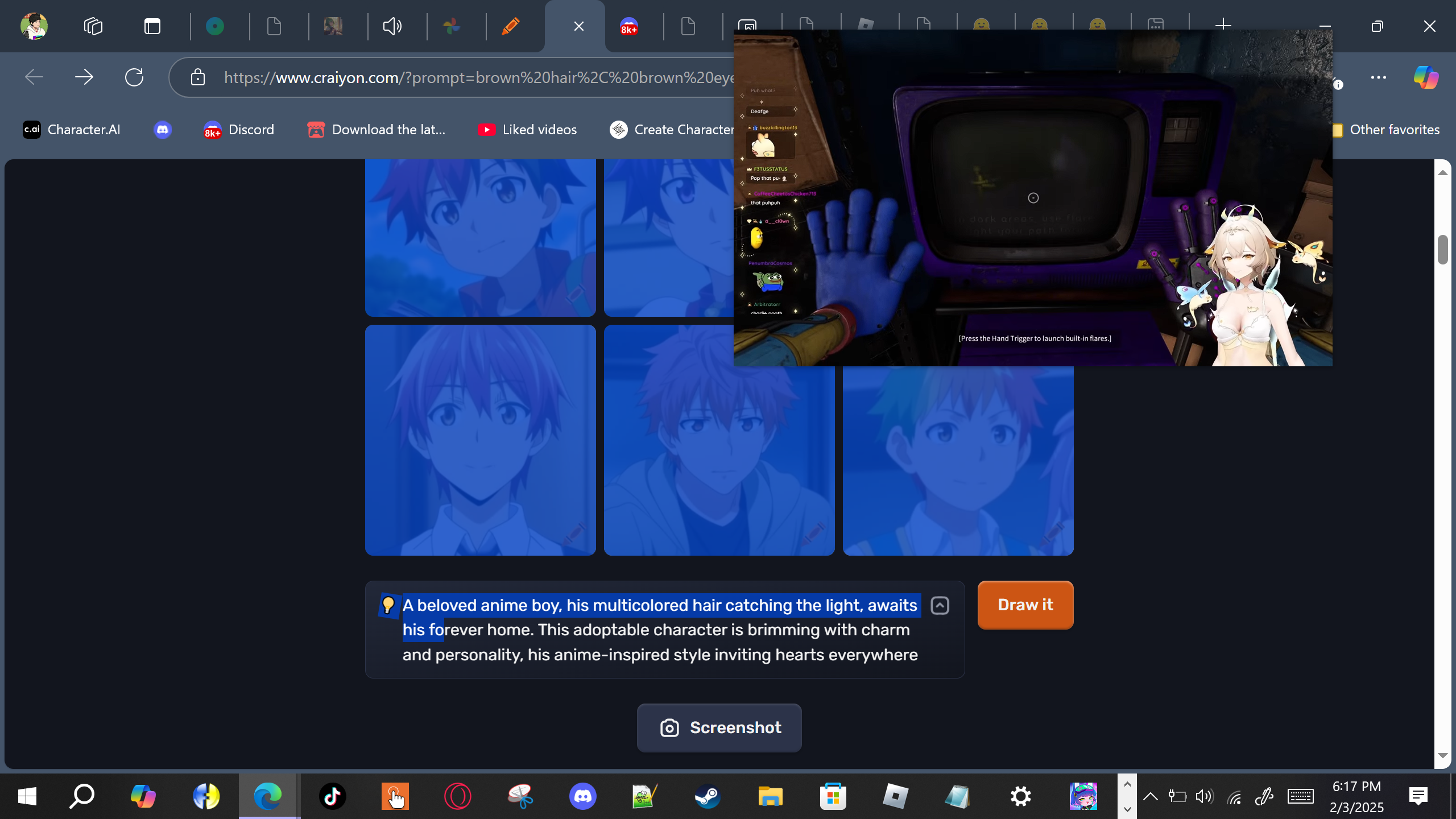Go forward with the right arrow

[x=84, y=77]
